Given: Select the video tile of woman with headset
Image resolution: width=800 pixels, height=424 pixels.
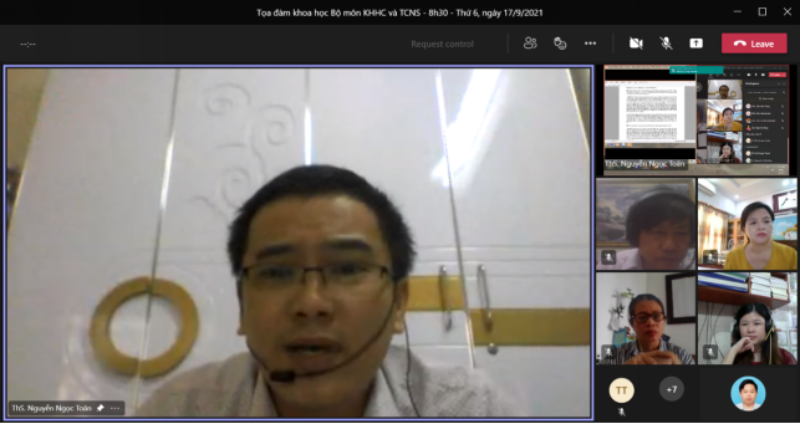Looking at the screenshot, I should click(747, 318).
